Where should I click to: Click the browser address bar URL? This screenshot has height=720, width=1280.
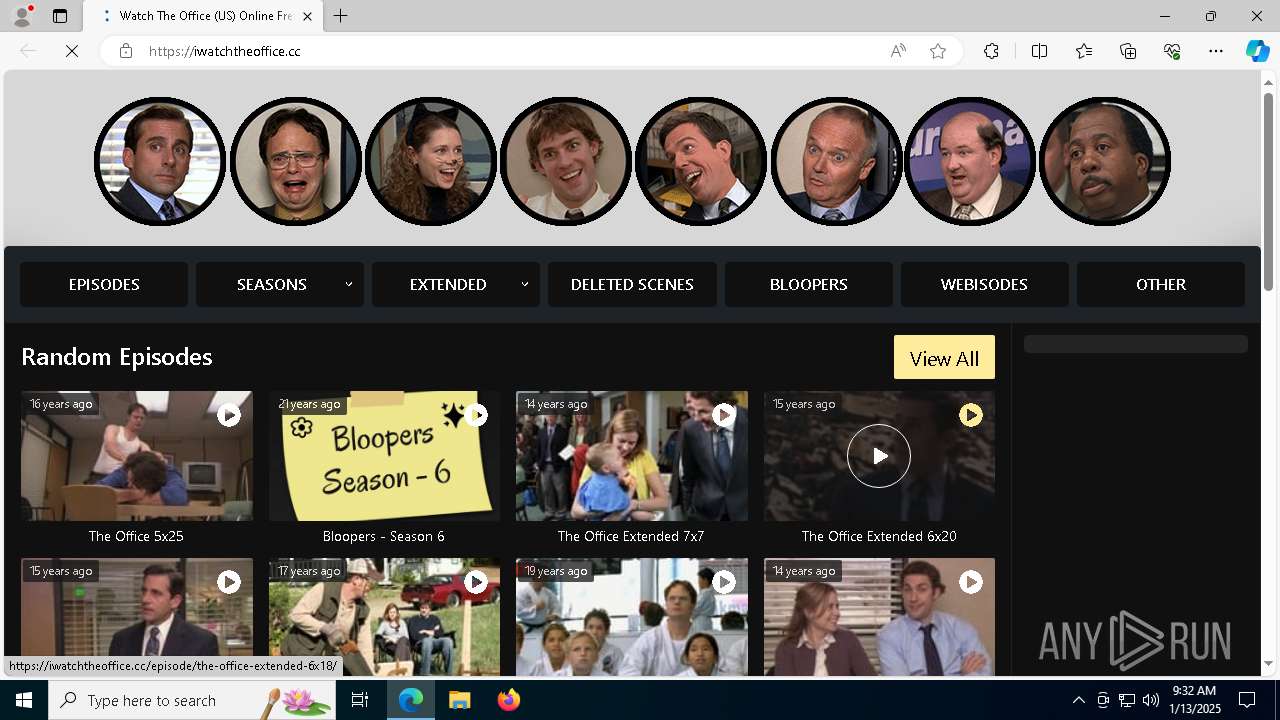225,51
